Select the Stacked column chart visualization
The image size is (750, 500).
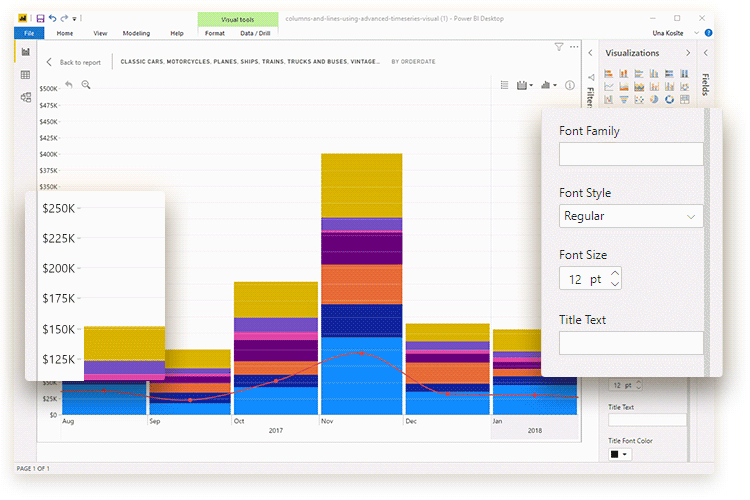coord(624,73)
